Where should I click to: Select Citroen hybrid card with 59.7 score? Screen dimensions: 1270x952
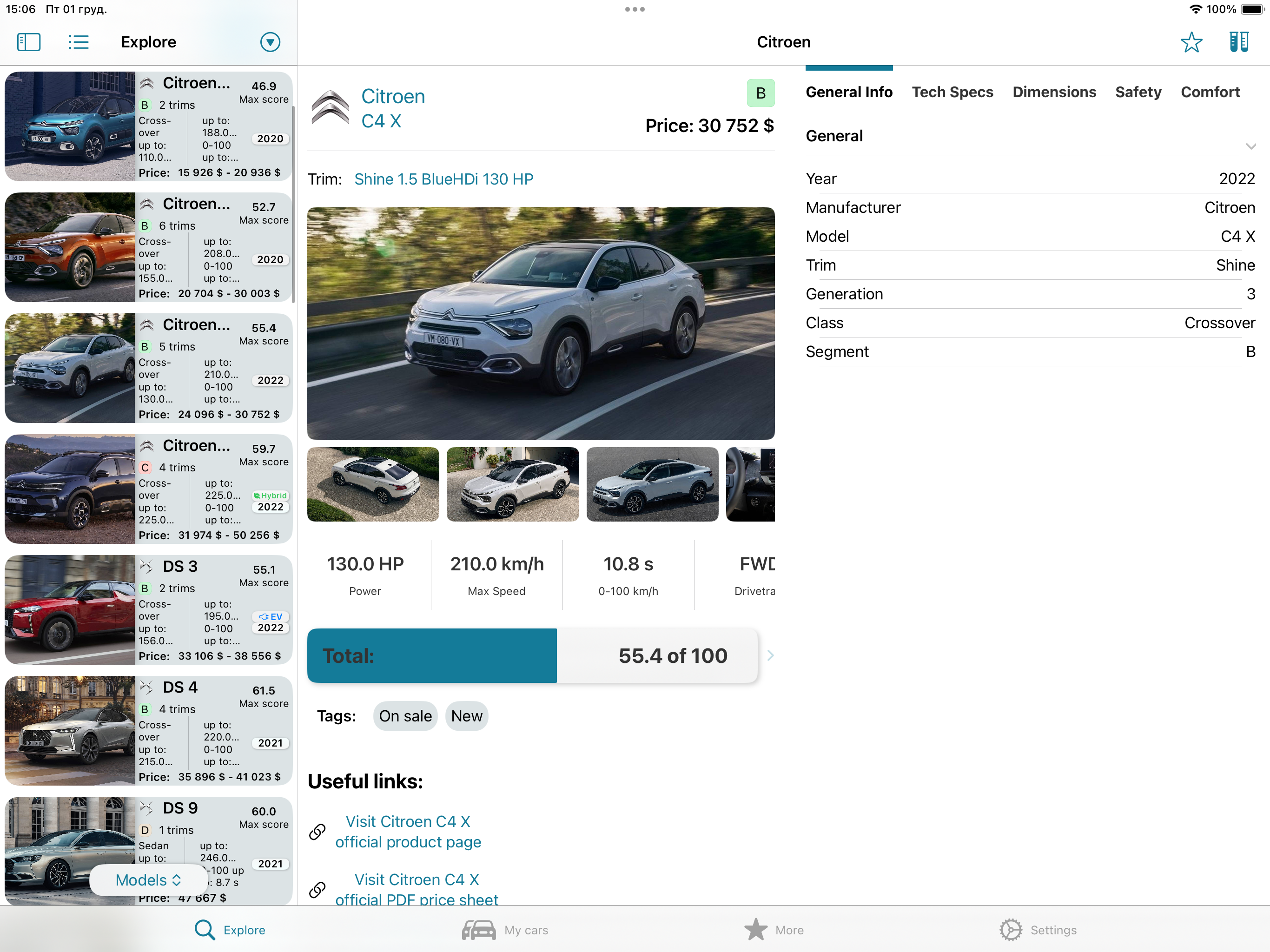148,489
